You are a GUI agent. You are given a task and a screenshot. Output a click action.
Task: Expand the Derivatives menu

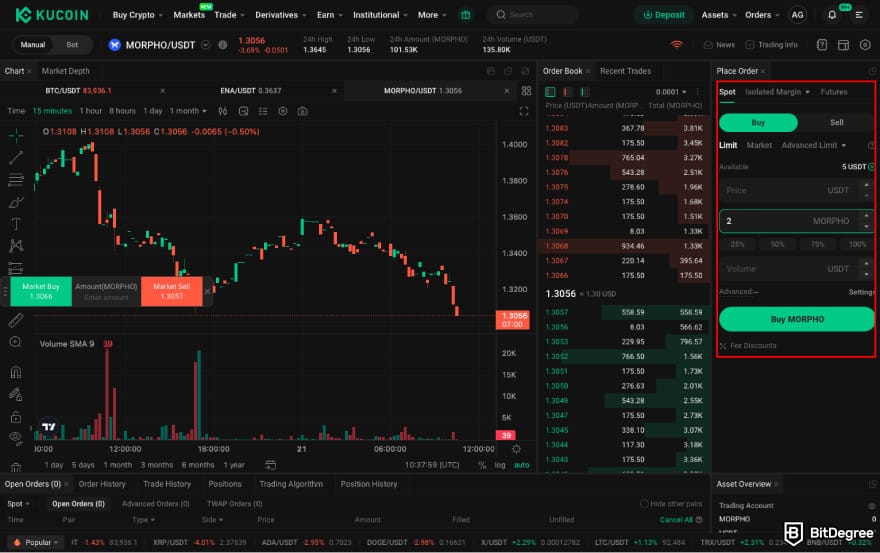pyautogui.click(x=281, y=15)
